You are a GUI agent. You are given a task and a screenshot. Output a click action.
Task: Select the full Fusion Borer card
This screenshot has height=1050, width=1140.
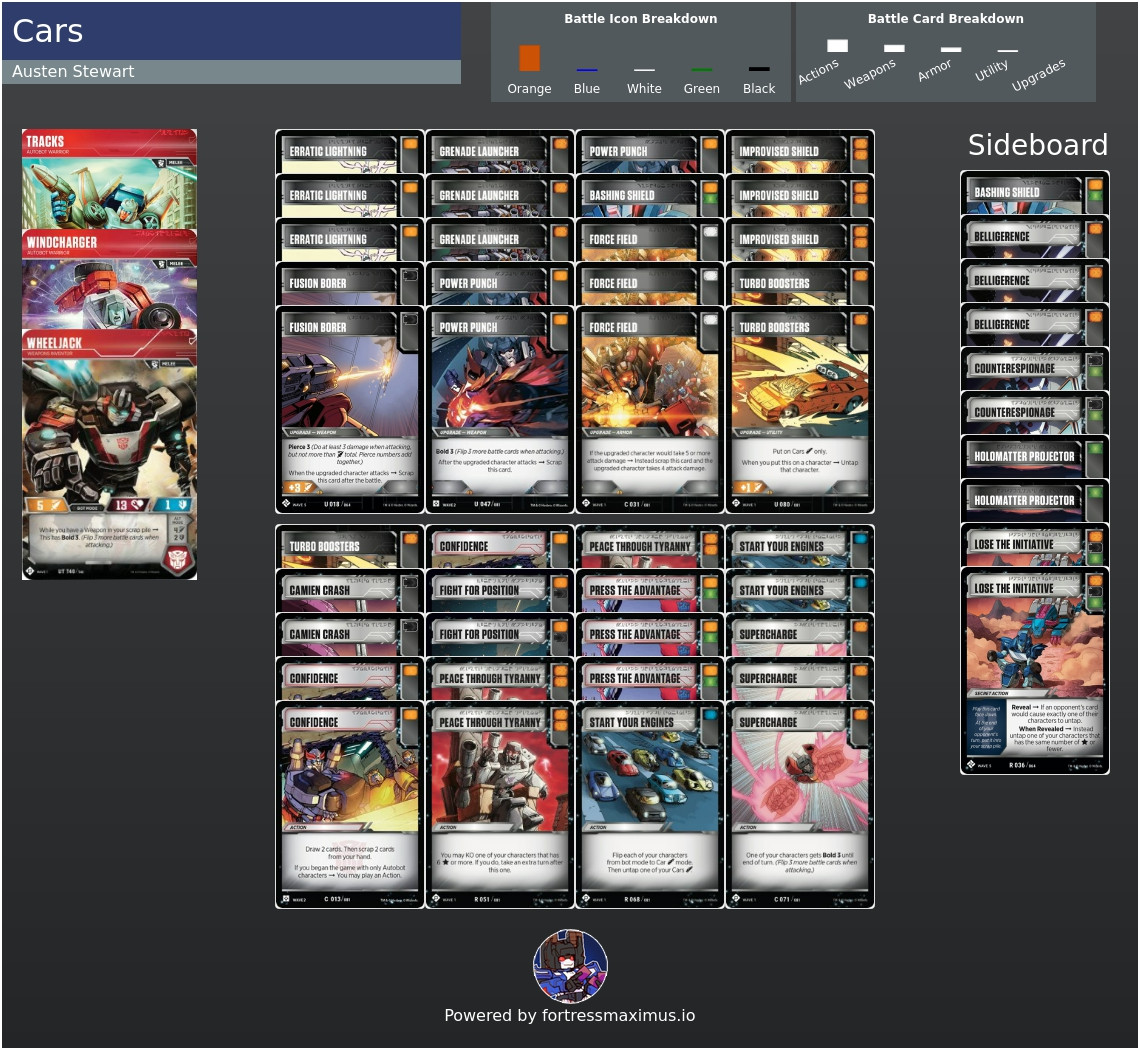[x=350, y=410]
